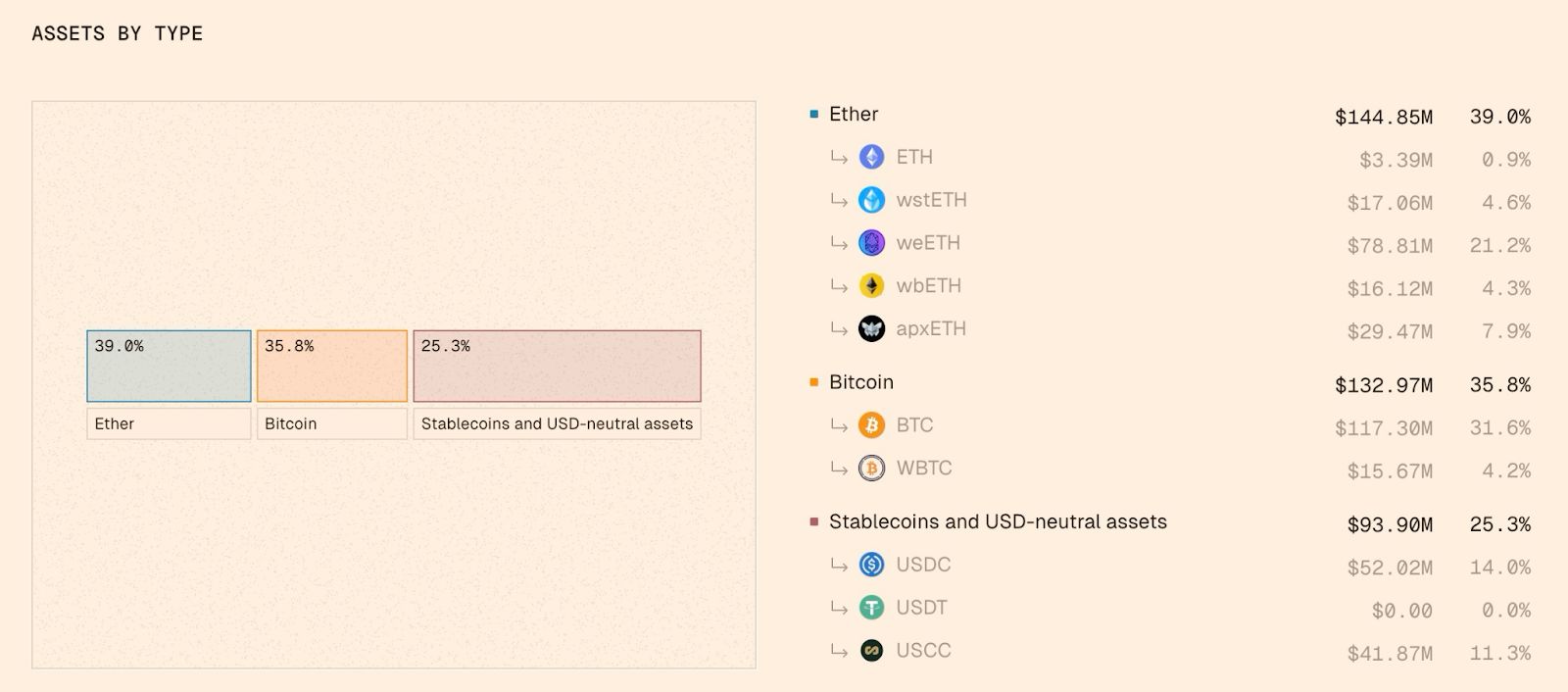Select the 35.8% Bitcoin chart block

click(332, 366)
